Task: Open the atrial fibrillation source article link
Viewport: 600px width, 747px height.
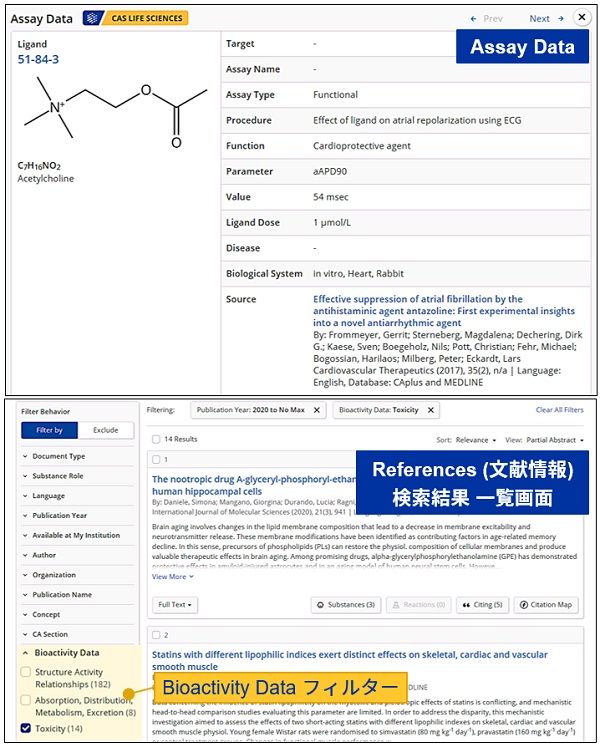Action: click(x=444, y=311)
